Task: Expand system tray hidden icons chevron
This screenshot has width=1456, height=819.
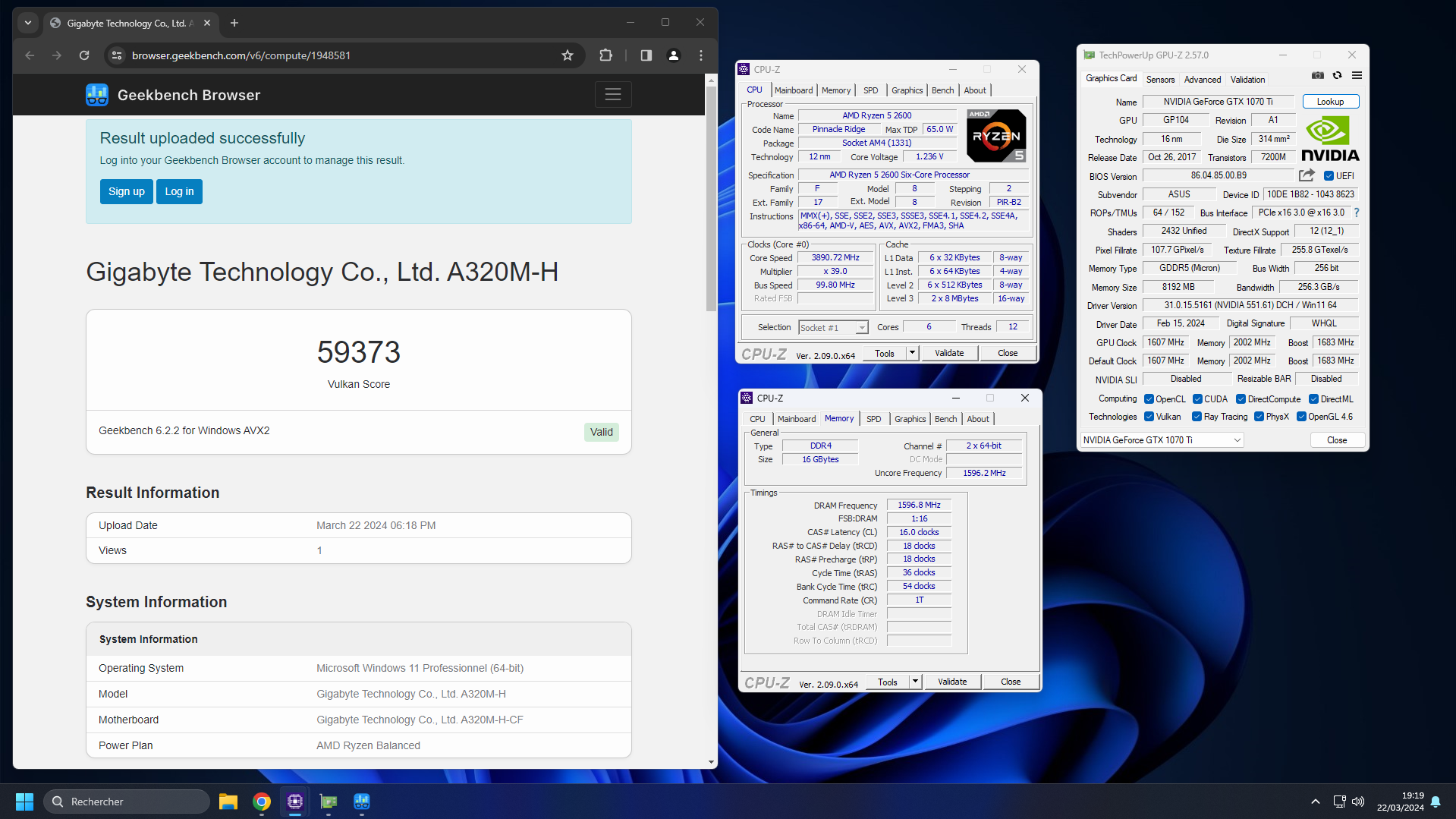Action: point(1316,802)
